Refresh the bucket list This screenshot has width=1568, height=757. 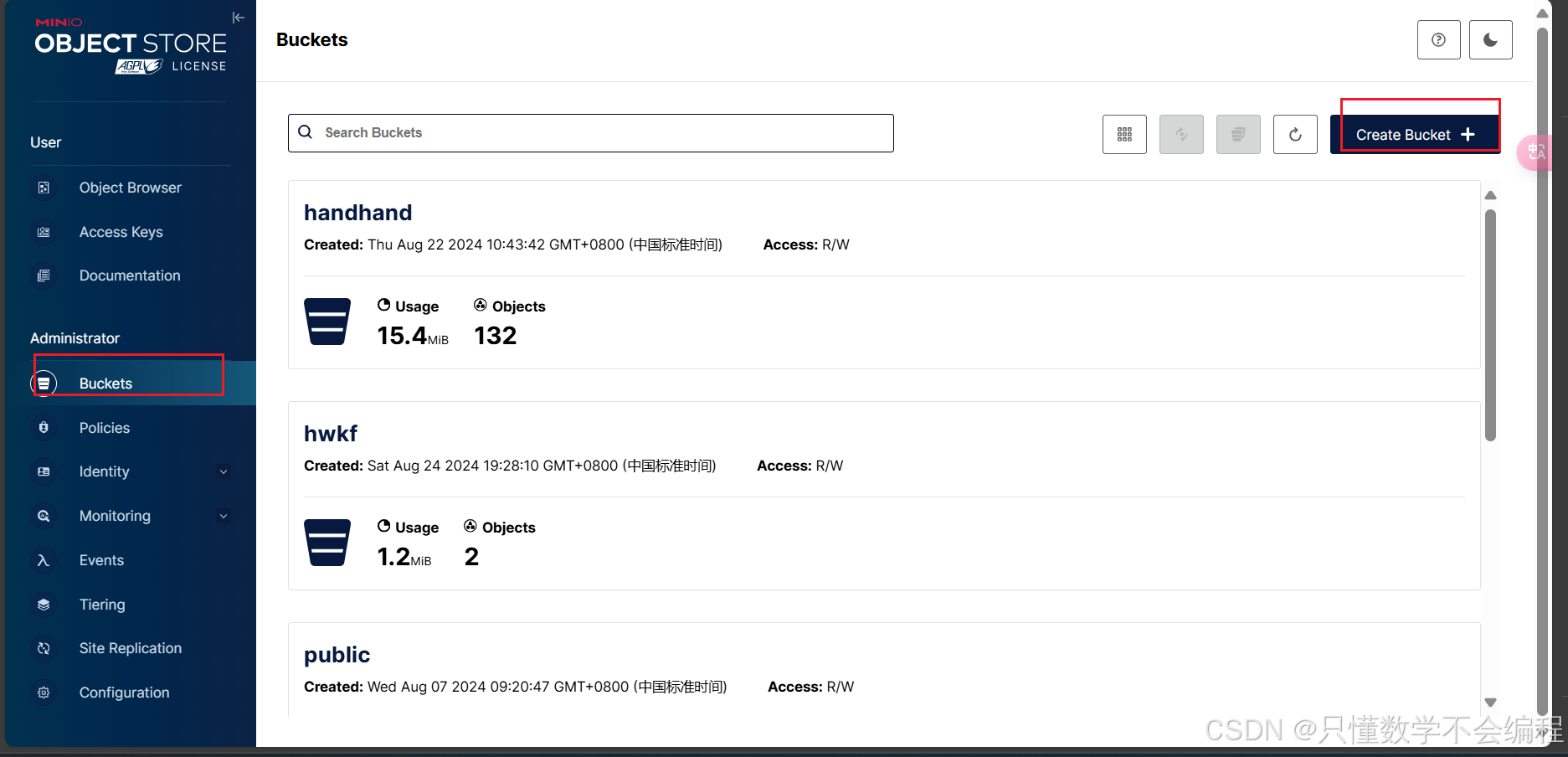(1295, 134)
